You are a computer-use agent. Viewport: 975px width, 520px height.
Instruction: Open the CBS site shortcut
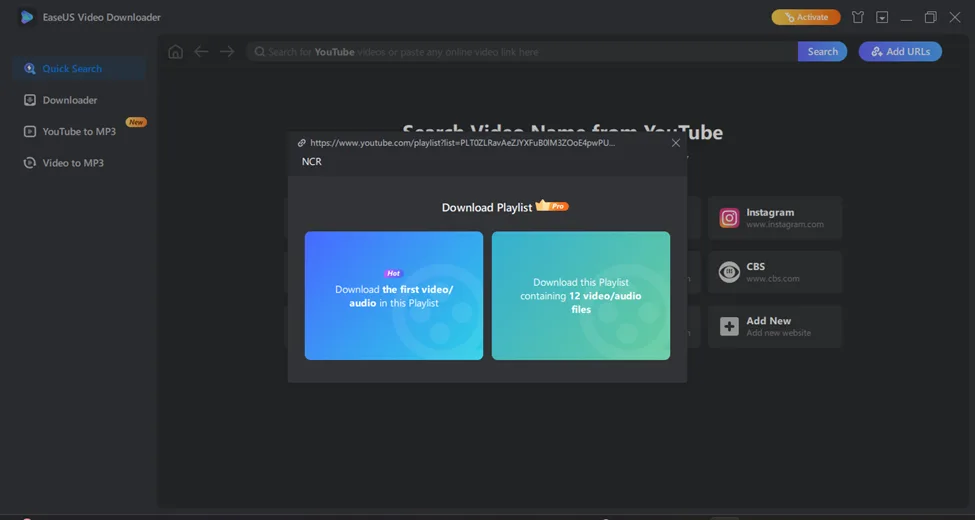coord(775,272)
